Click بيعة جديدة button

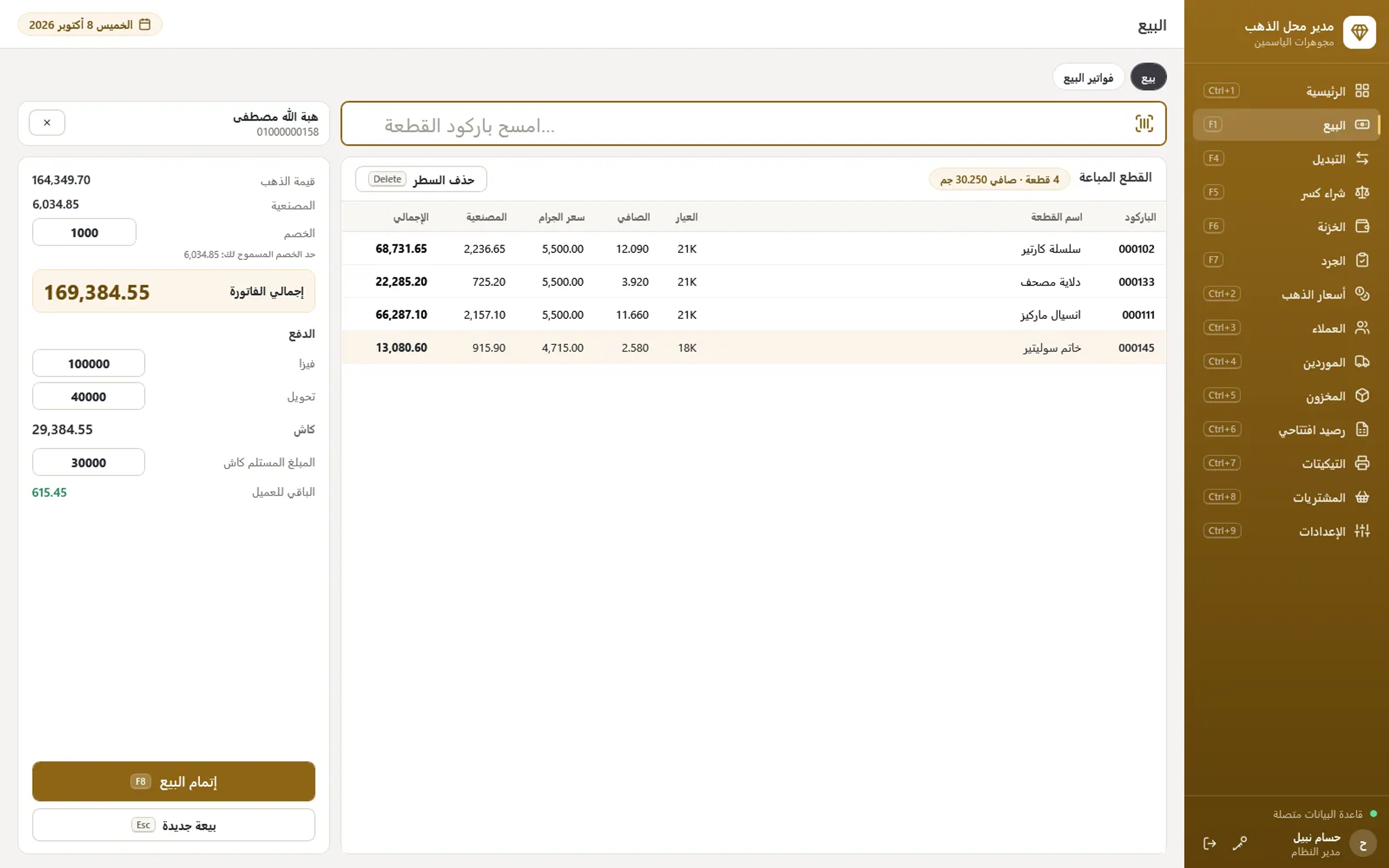(x=174, y=825)
